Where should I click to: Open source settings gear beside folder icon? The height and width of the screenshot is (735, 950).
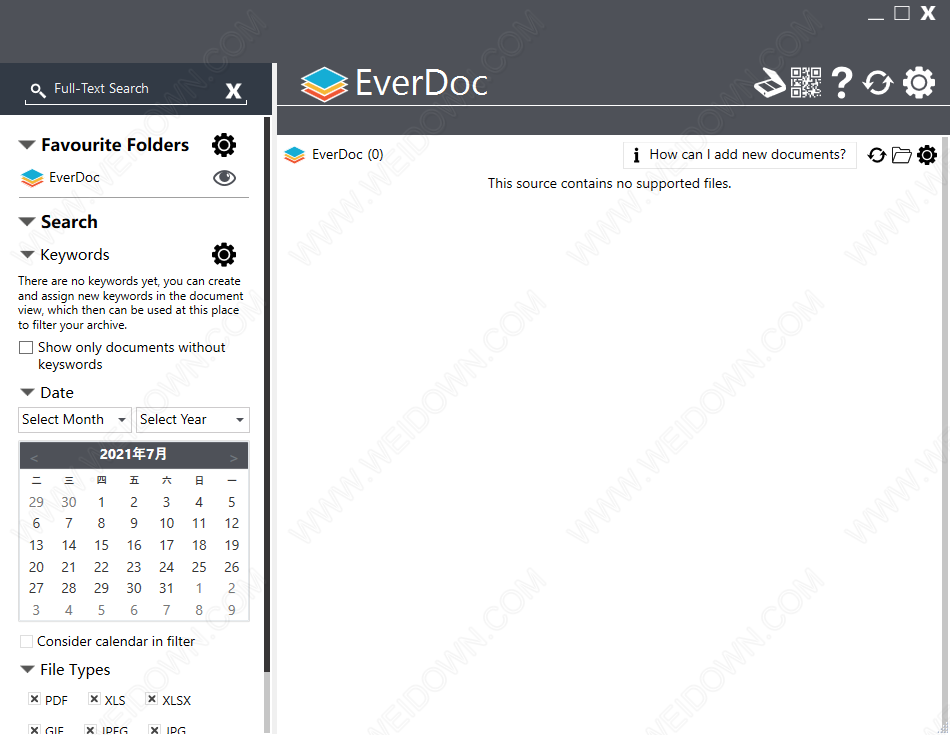pos(927,155)
